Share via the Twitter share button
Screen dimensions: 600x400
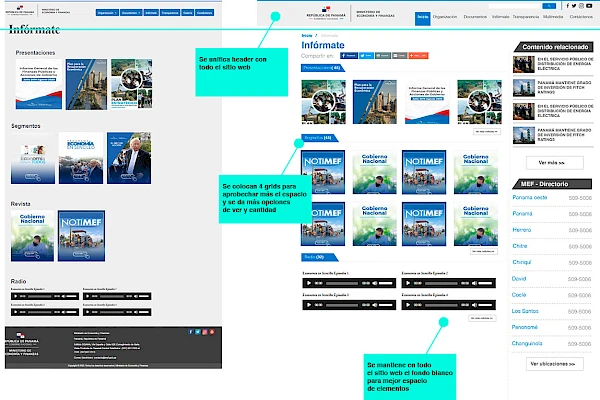[366, 56]
